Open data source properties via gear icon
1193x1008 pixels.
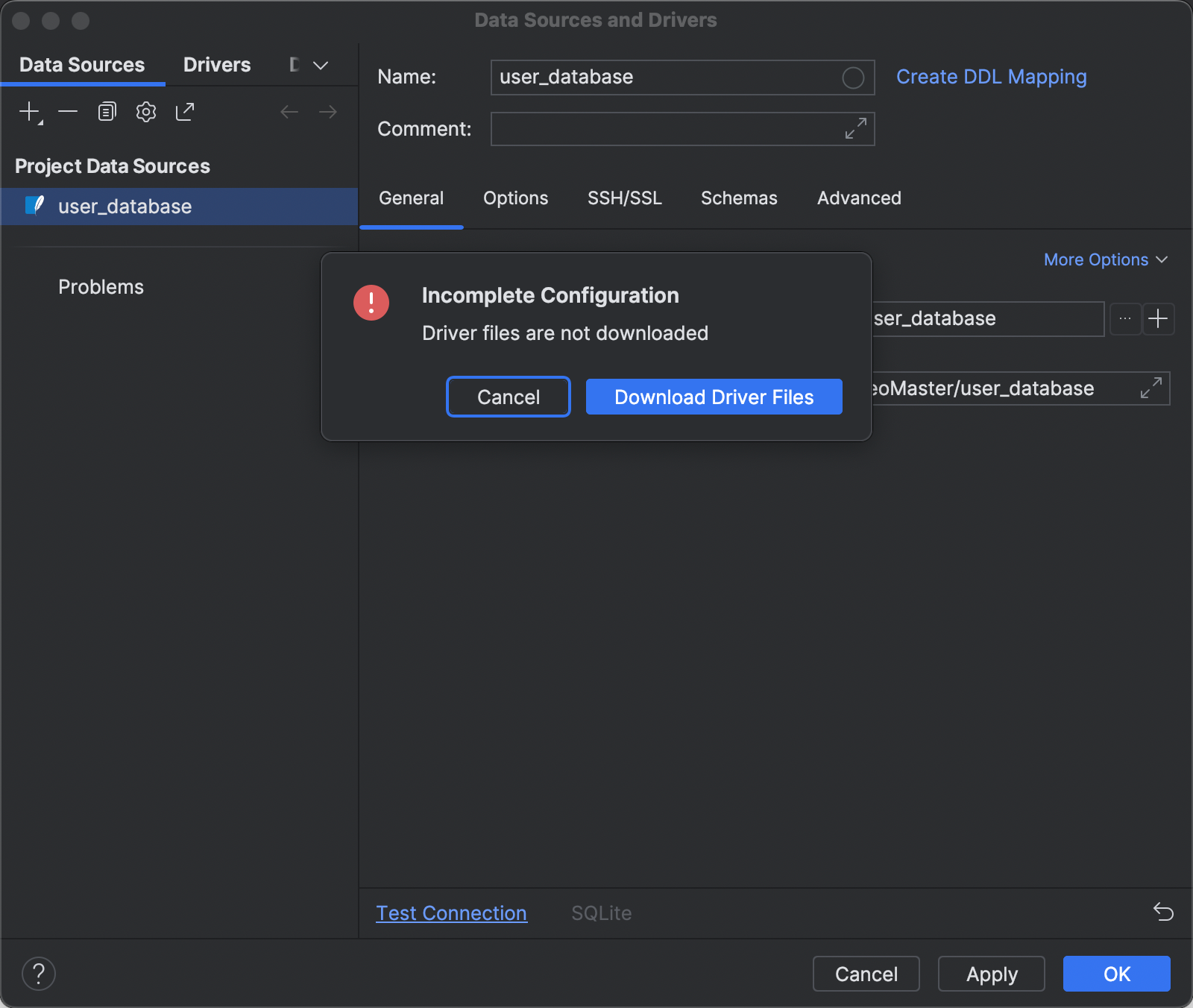tap(146, 111)
